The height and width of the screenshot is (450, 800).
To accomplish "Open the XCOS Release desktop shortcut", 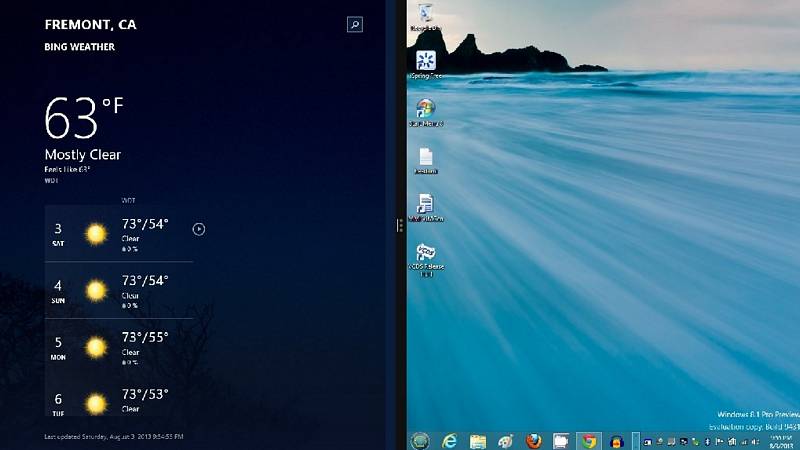I will click(x=426, y=254).
